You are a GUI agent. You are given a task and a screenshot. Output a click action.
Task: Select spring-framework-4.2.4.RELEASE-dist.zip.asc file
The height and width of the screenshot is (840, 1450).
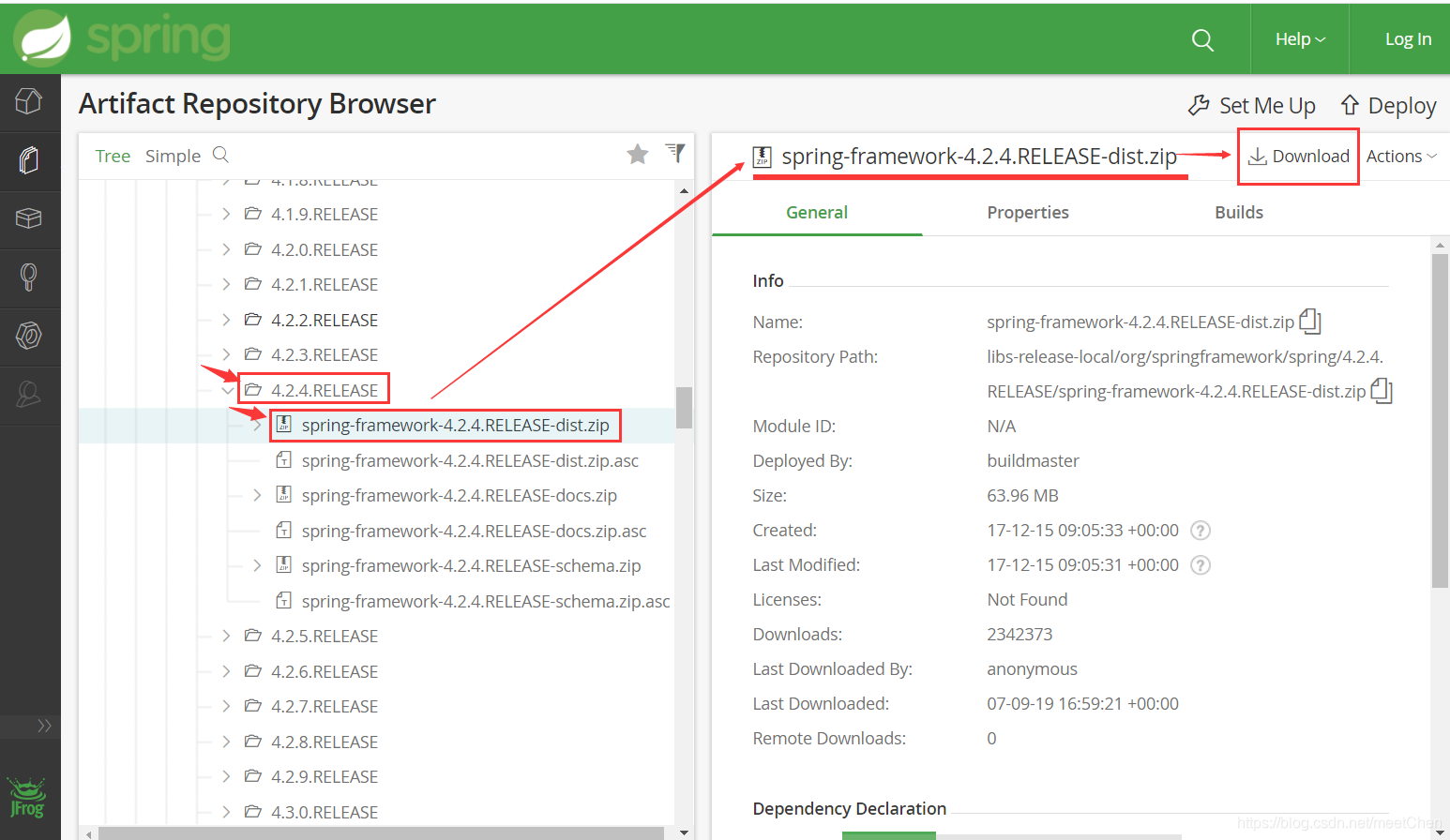point(470,460)
